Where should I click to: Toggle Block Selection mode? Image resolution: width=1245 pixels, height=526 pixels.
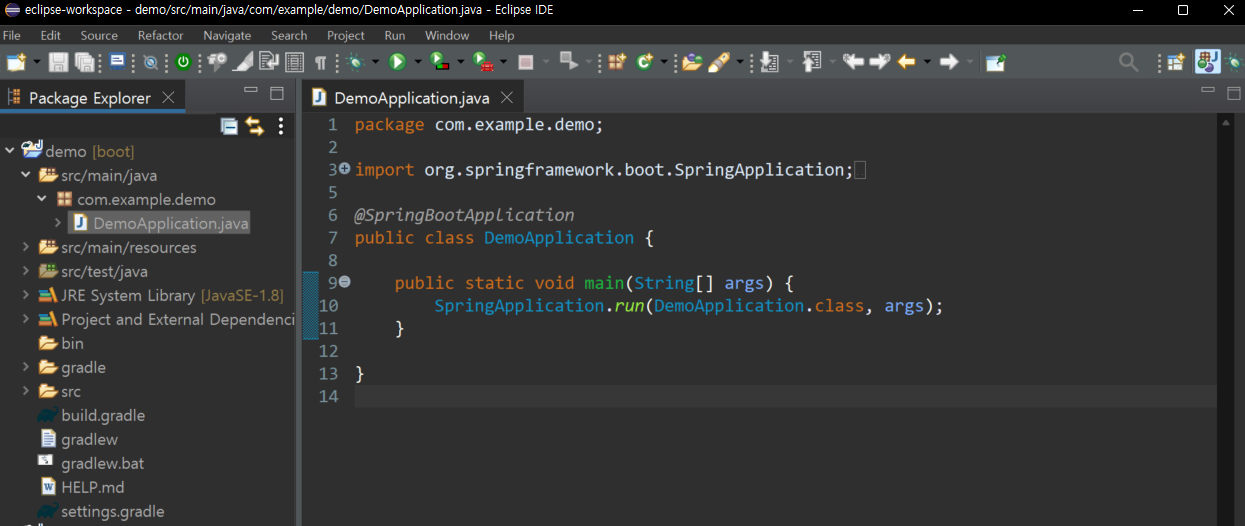coord(294,62)
